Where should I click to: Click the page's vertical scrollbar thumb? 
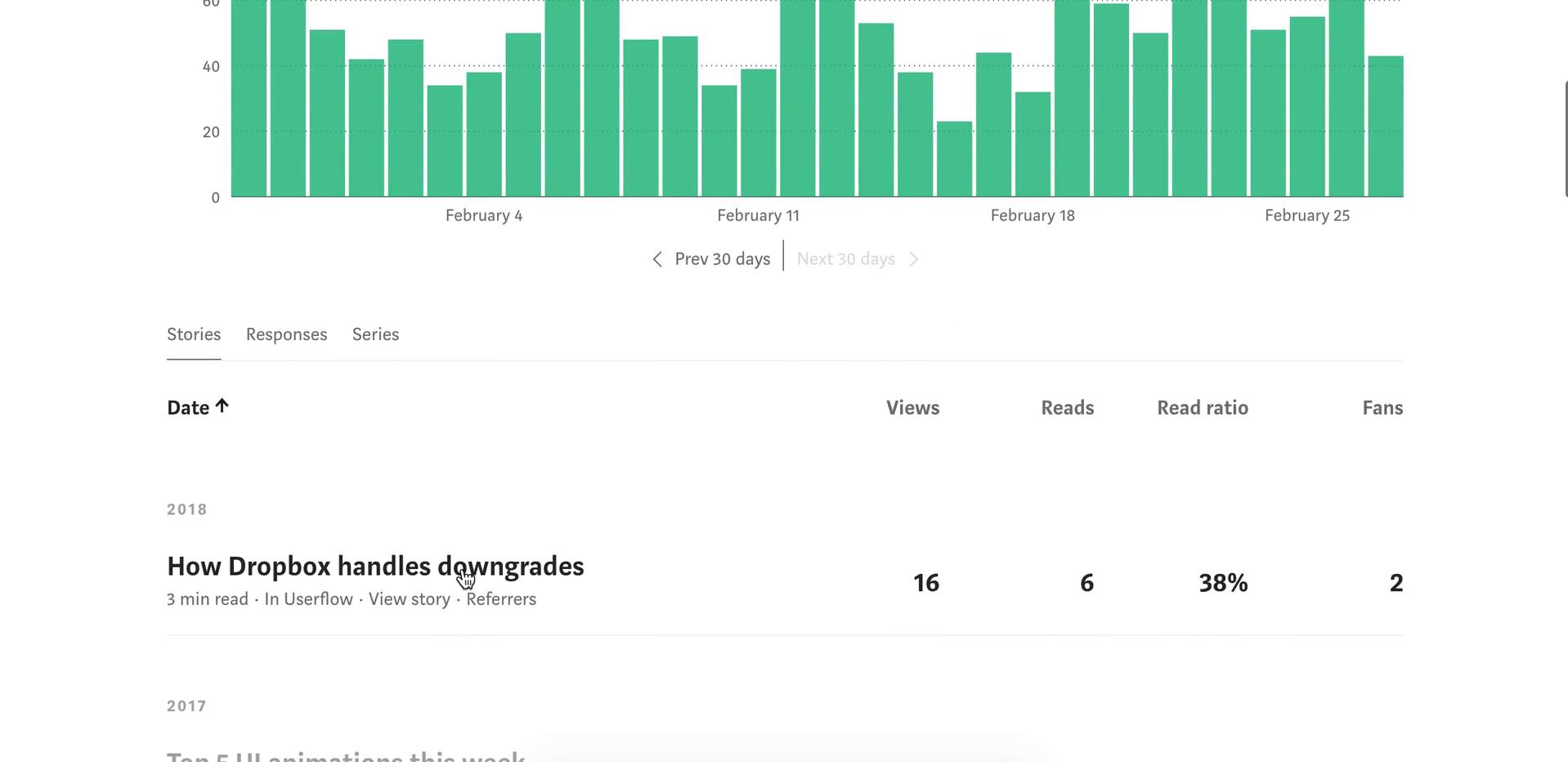(x=1566, y=139)
